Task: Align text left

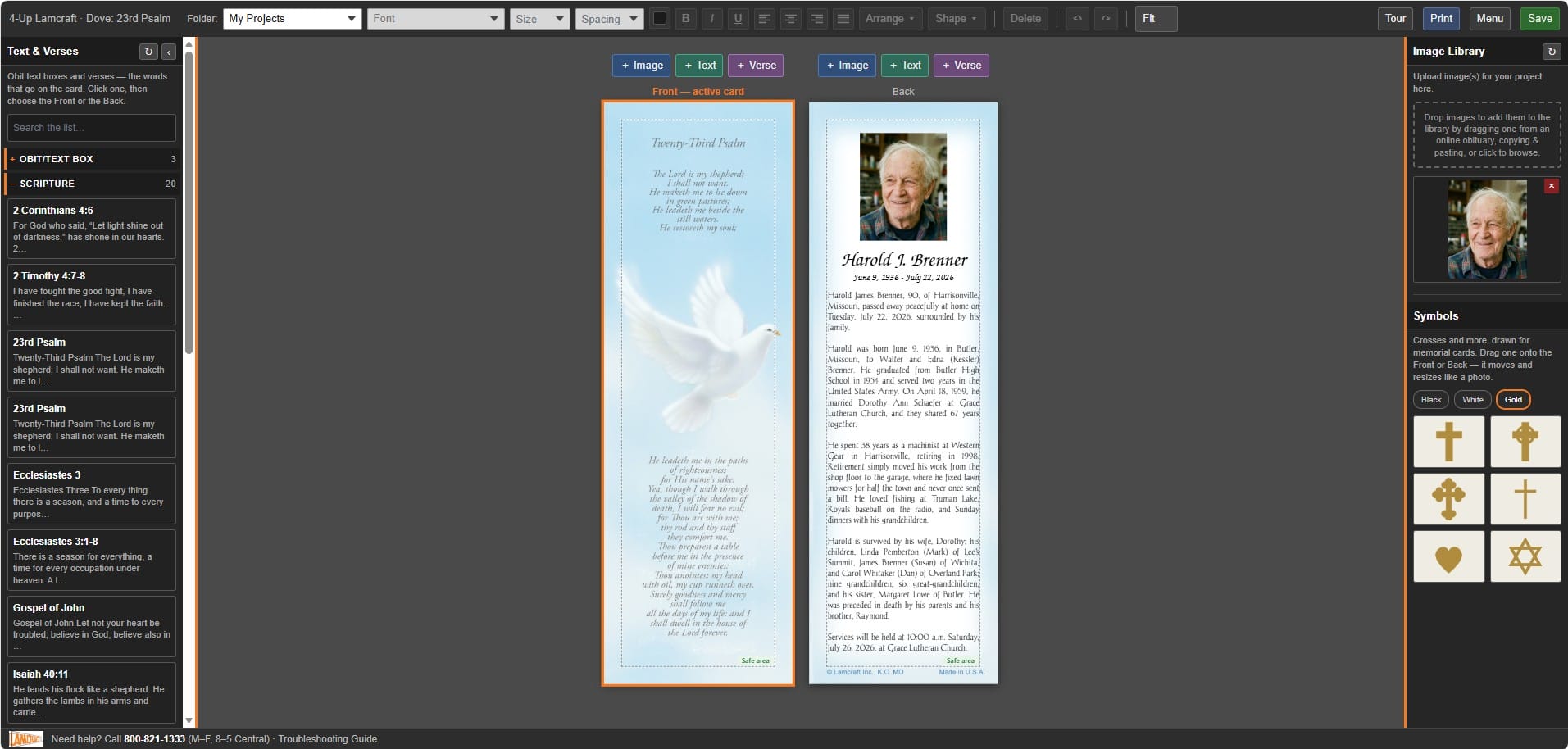Action: (764, 18)
